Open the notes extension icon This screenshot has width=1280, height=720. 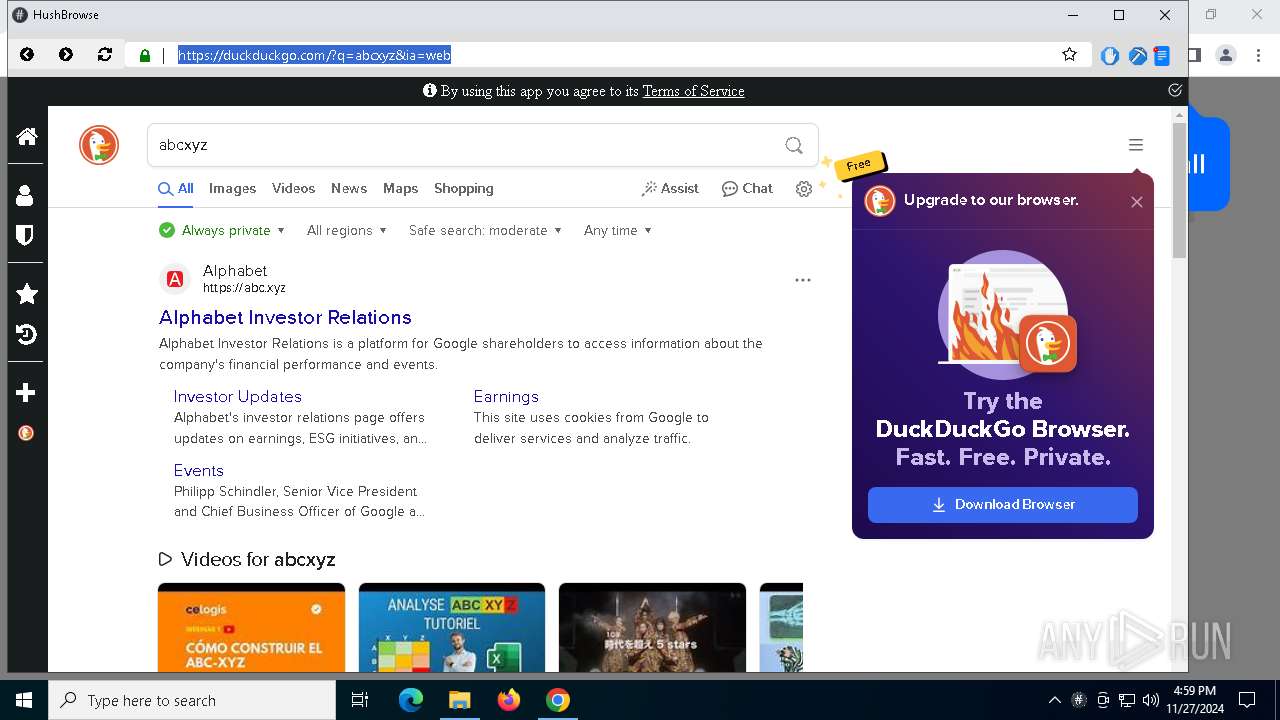tap(1162, 56)
